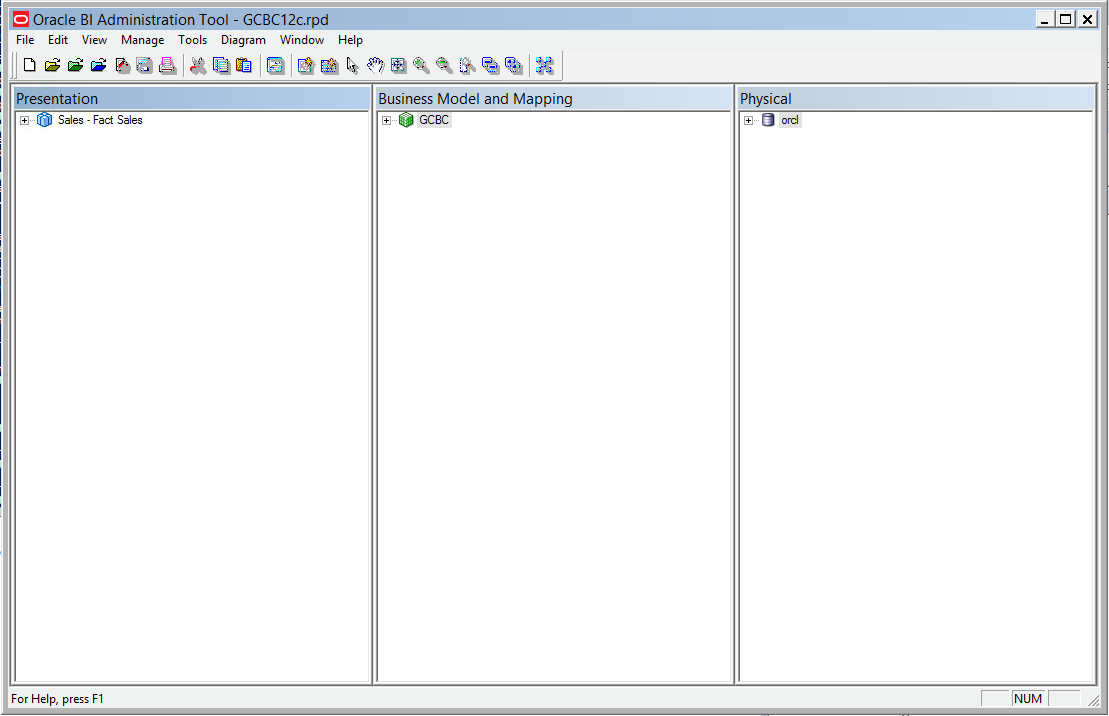Click the first stacked blue windows icon

coord(490,66)
